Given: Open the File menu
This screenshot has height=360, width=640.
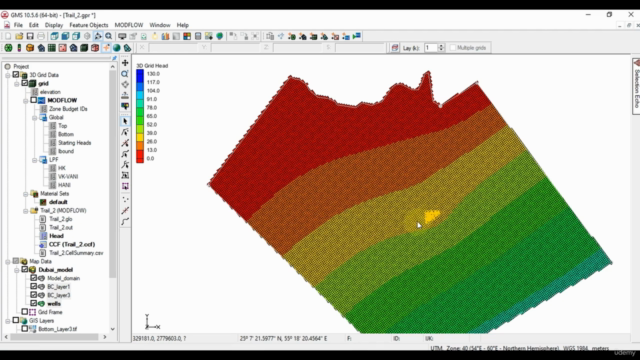Looking at the screenshot, I should 18,25.
